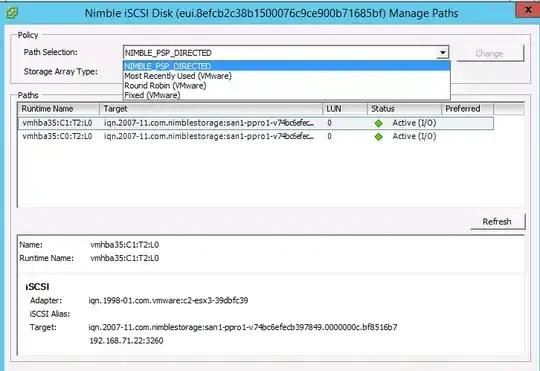Click the Change button

490,53
